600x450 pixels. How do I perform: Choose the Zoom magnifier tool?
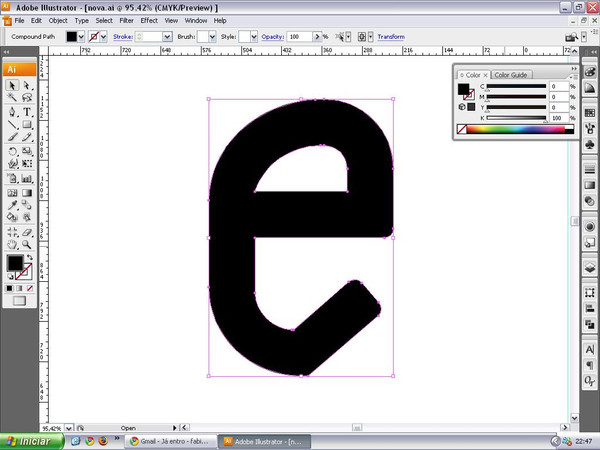click(x=27, y=243)
